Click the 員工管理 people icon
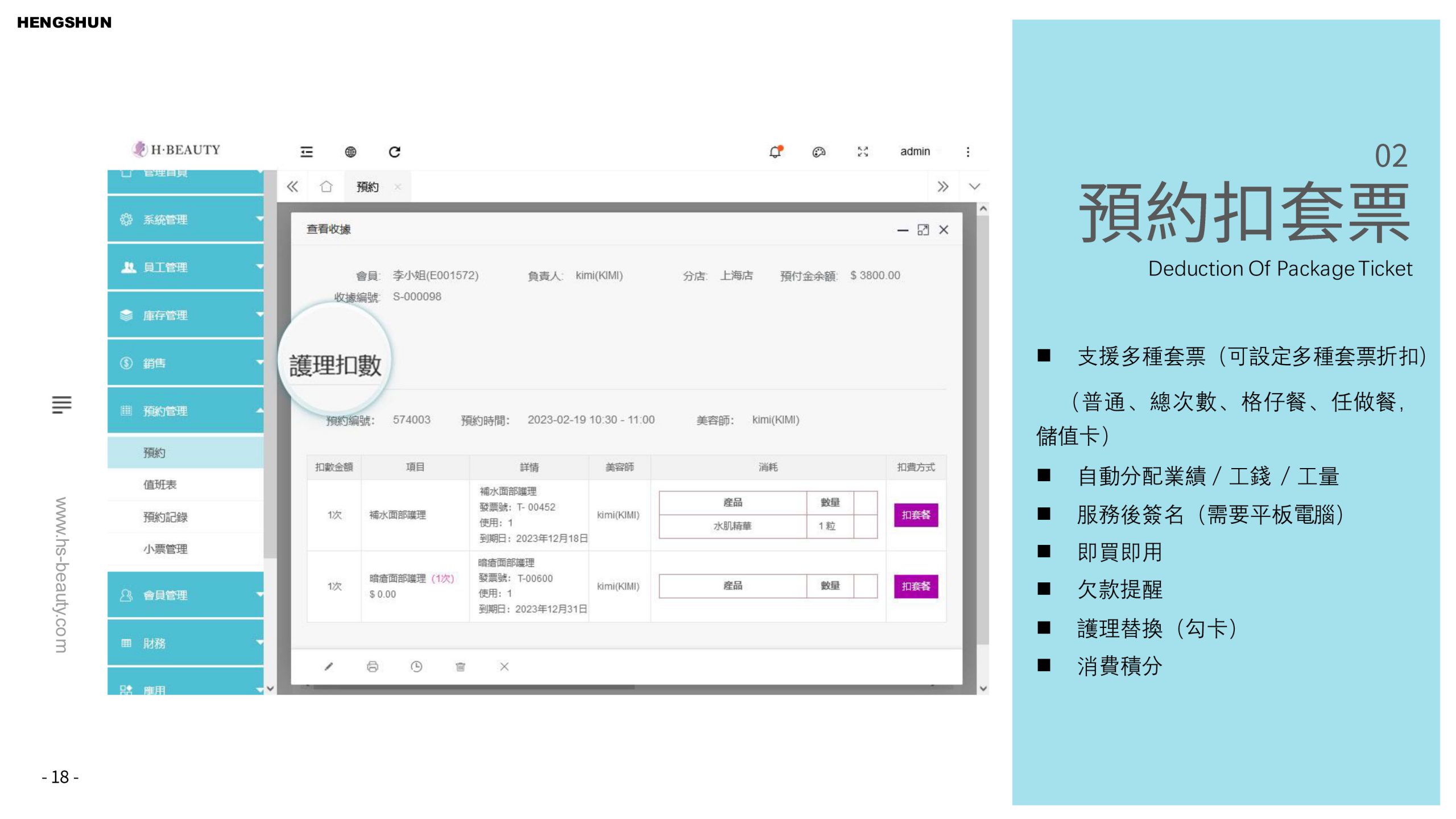1456x819 pixels. click(129, 267)
